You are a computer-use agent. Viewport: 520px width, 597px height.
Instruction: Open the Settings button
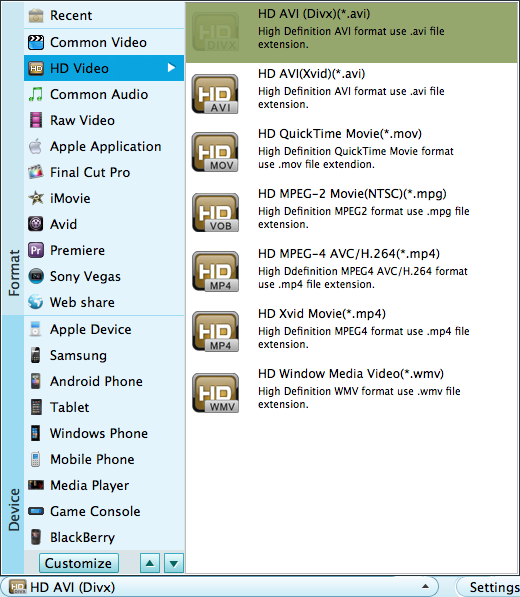coord(488,587)
